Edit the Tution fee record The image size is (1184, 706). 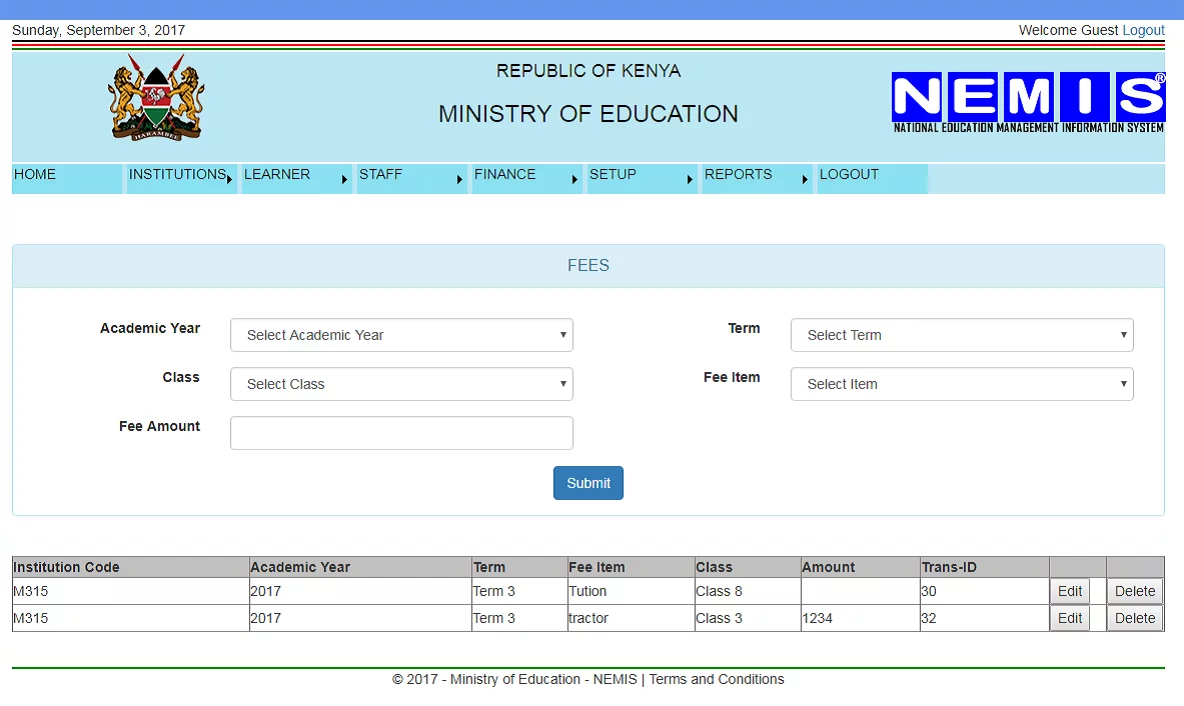(x=1069, y=591)
